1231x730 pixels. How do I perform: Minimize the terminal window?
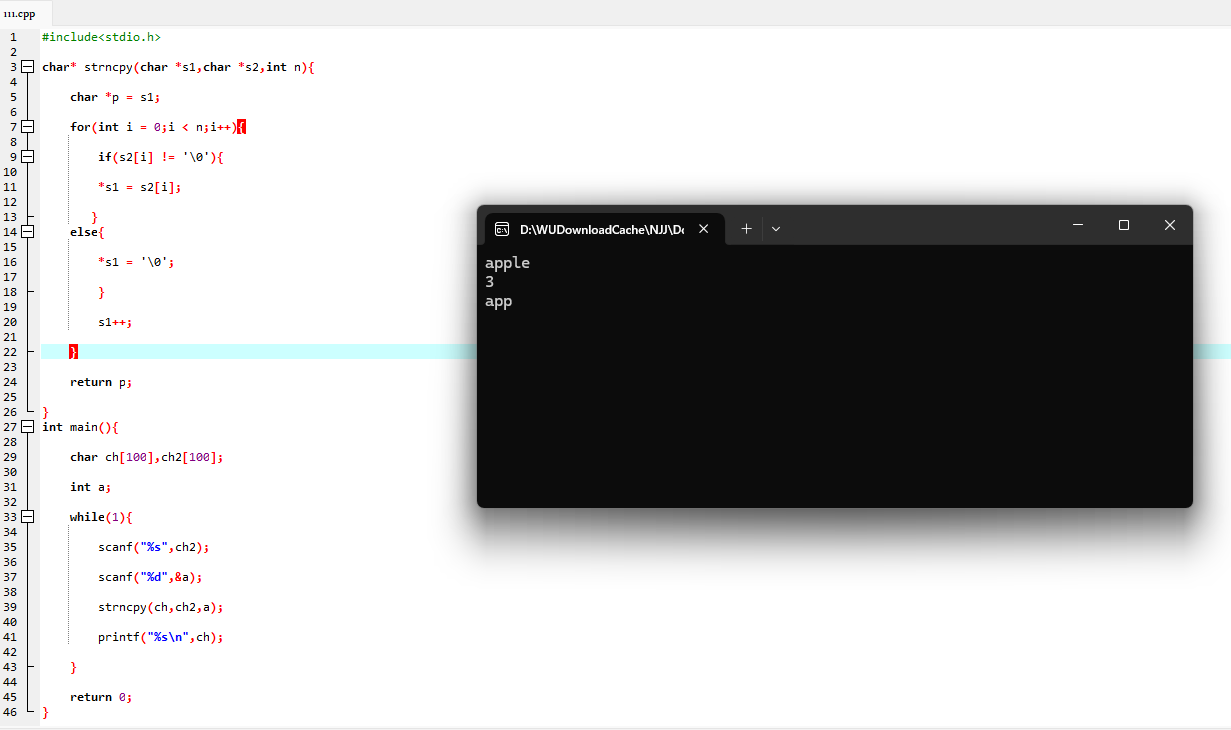click(x=1078, y=225)
